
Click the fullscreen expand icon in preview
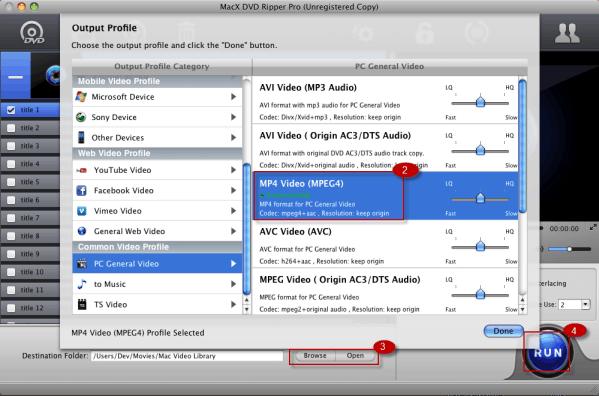click(593, 228)
